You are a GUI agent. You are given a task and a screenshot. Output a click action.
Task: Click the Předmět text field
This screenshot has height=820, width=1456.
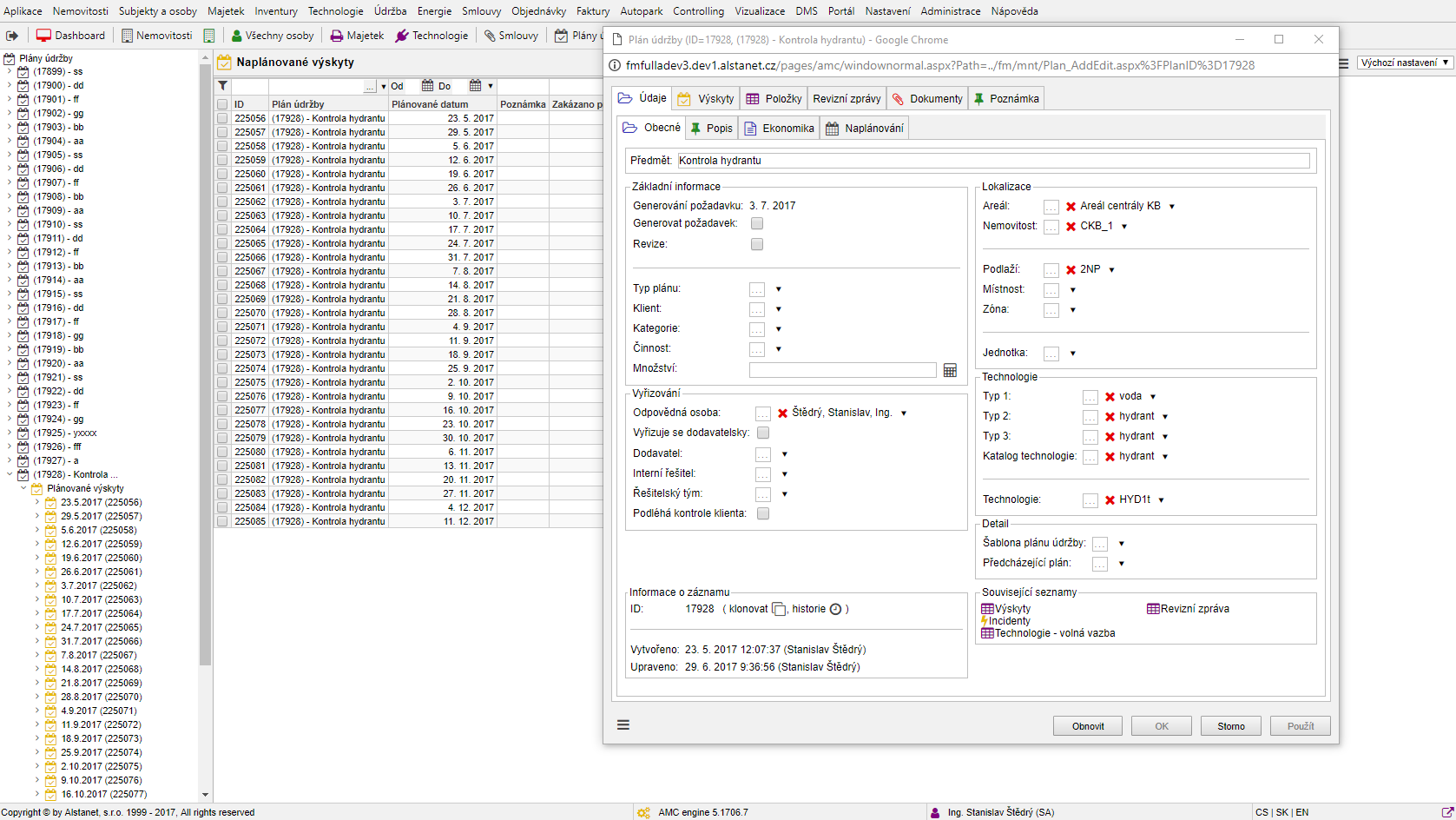(x=993, y=161)
